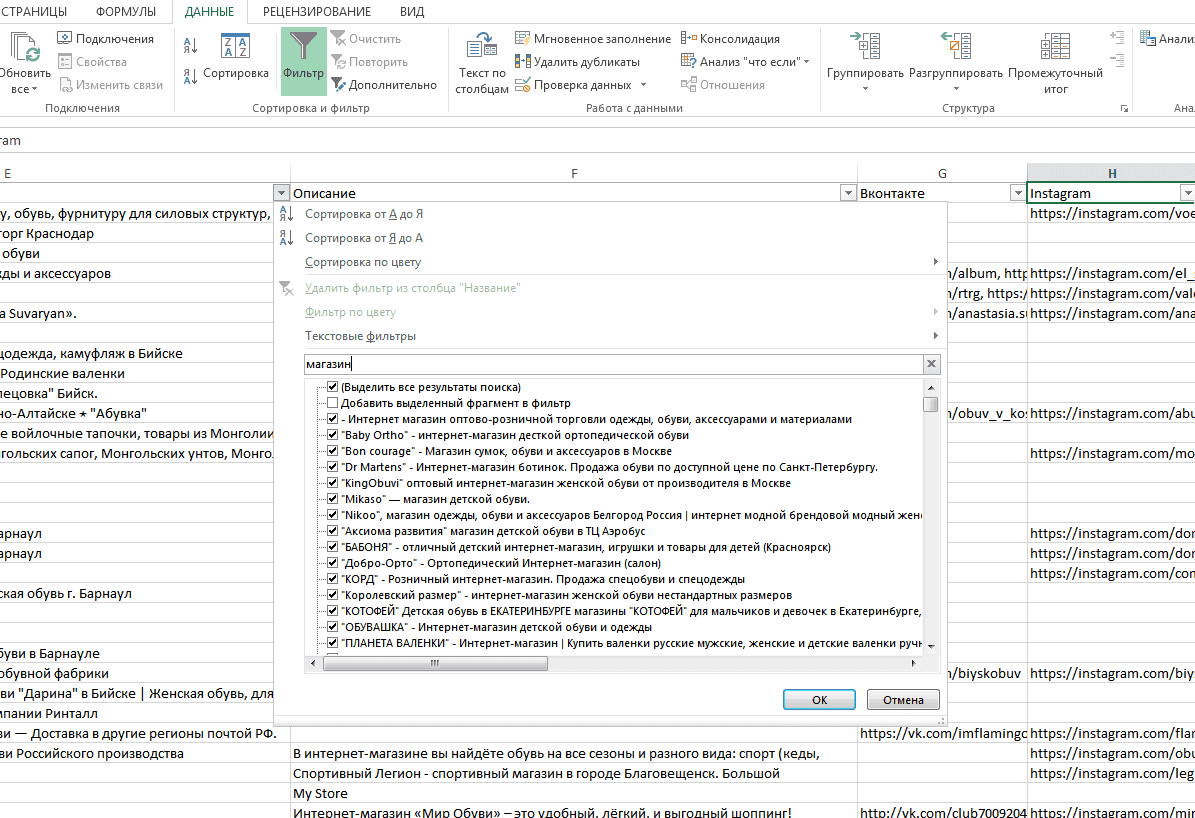Choose Сортировка от Я до А in menu
Viewport: 1195px width, 818px height.
click(364, 238)
